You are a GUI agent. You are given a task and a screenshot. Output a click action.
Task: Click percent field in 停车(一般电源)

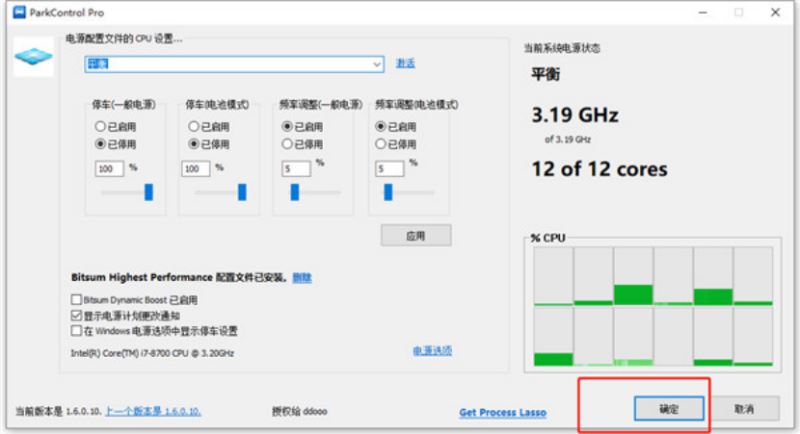tap(109, 169)
